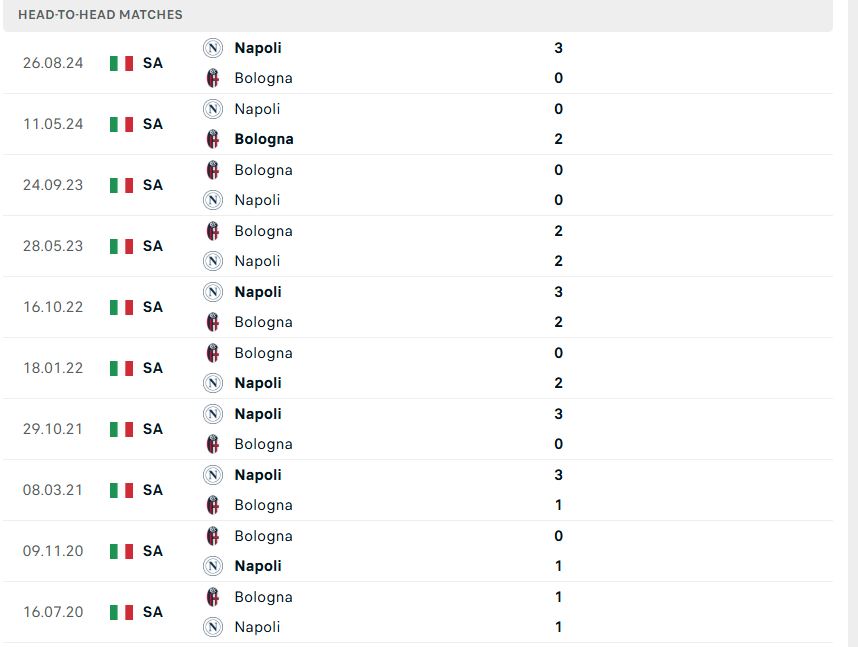
Task: Click Italy flag beside 29.10.21 date
Action: (x=121, y=429)
